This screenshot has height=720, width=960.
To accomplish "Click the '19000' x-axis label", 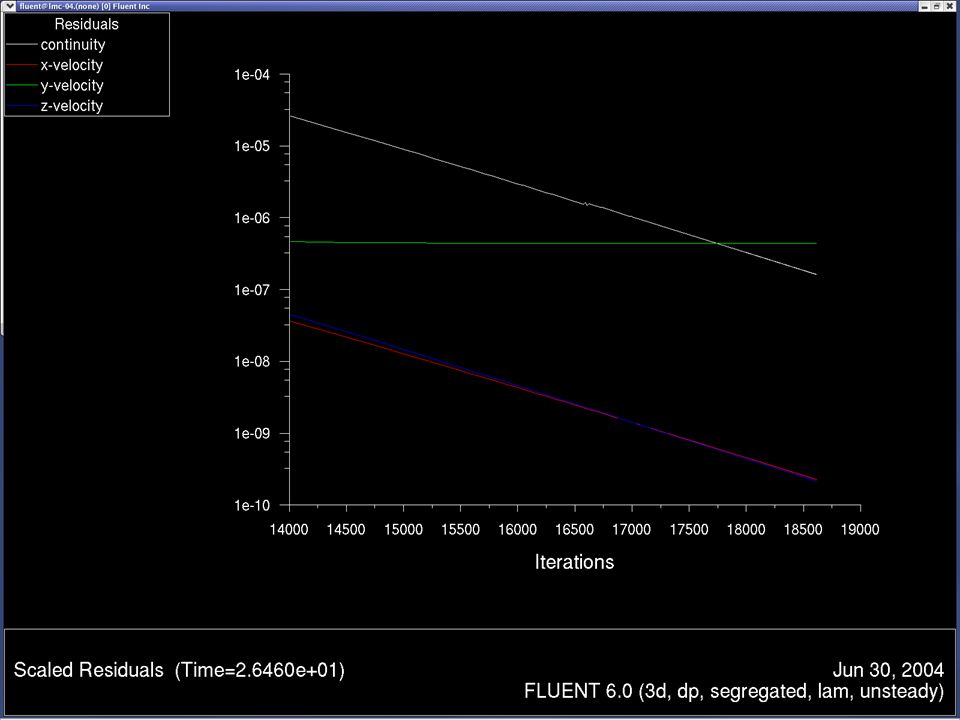I will (x=860, y=530).
